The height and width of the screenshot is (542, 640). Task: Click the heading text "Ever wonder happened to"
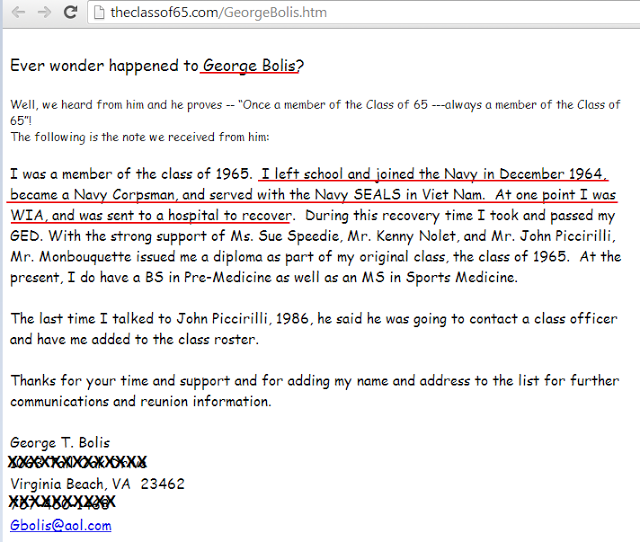point(104,66)
